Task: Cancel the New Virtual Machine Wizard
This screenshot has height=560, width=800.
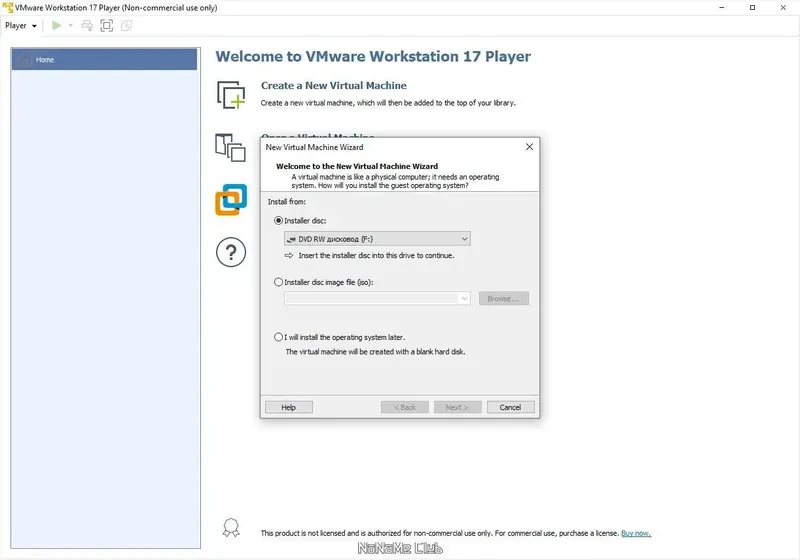Action: [x=510, y=407]
